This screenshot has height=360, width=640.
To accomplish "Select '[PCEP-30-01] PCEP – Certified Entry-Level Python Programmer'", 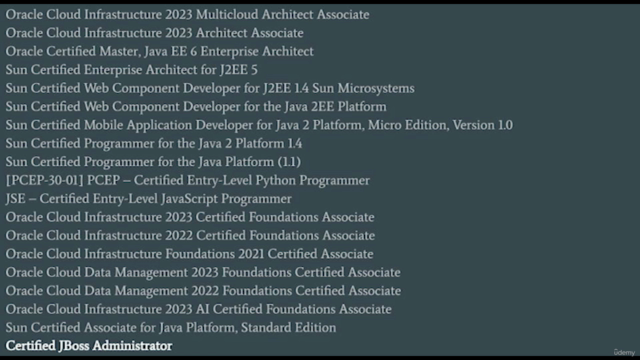I will point(188,180).
